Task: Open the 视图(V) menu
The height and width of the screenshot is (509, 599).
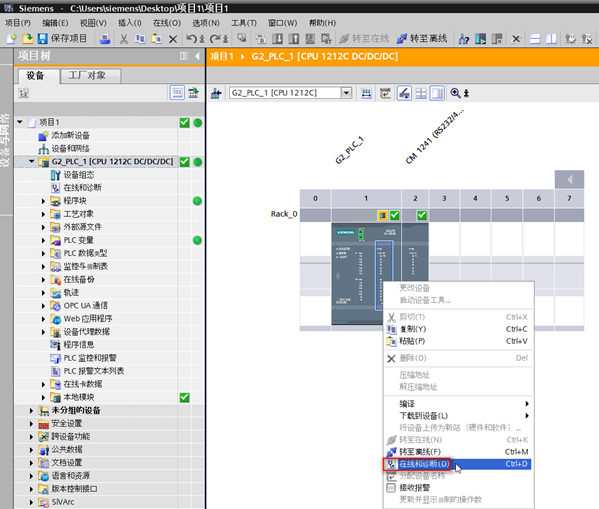Action: [93, 23]
